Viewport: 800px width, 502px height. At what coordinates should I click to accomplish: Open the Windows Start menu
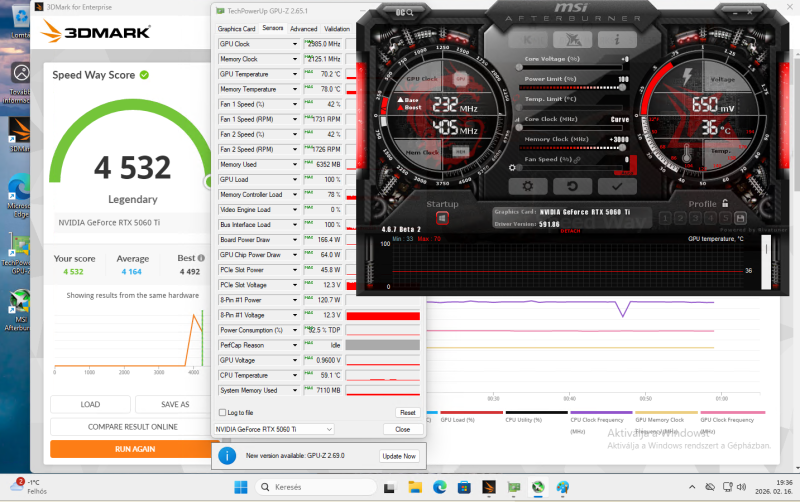click(x=241, y=487)
